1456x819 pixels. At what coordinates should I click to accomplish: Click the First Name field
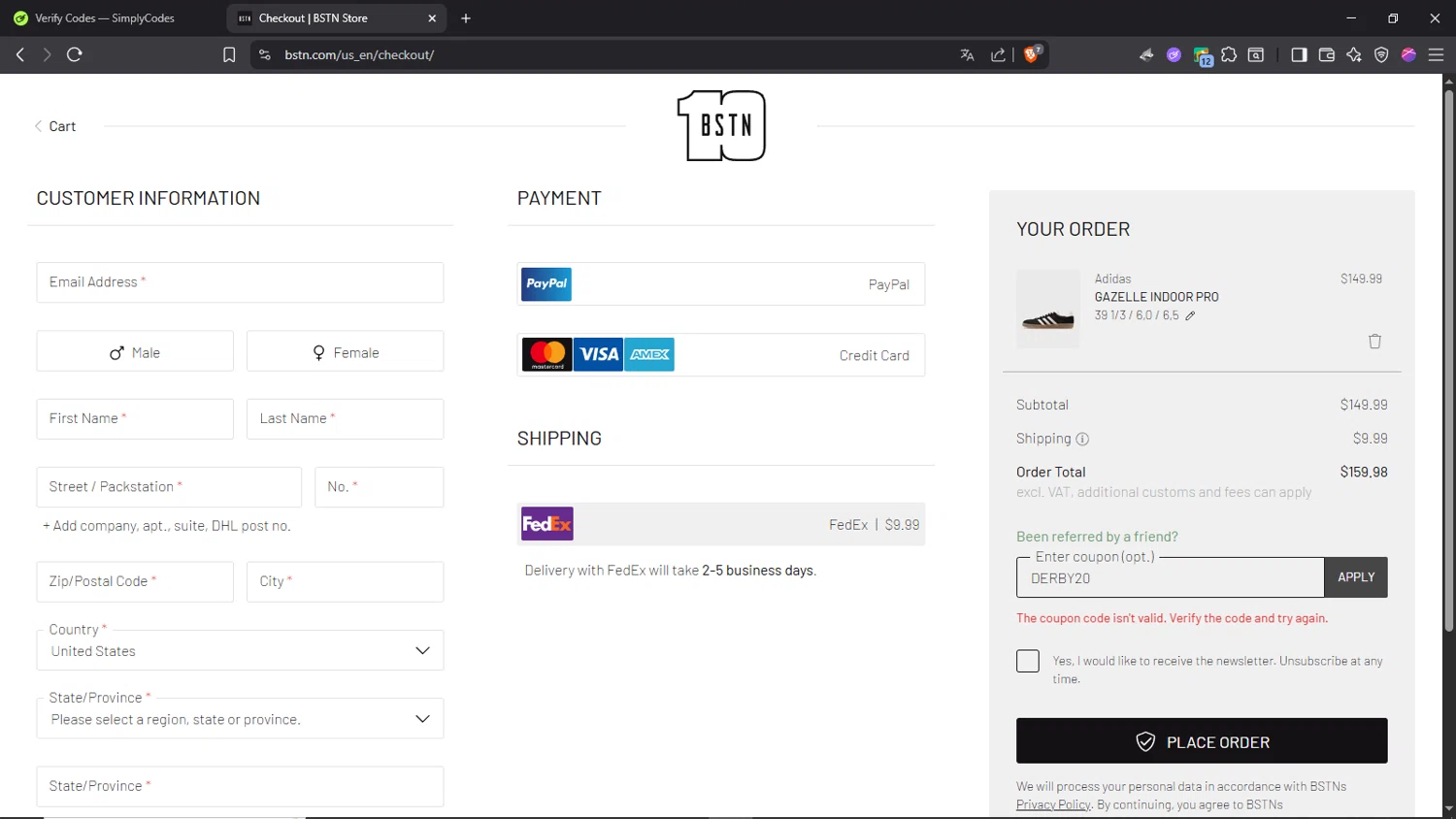[135, 419]
